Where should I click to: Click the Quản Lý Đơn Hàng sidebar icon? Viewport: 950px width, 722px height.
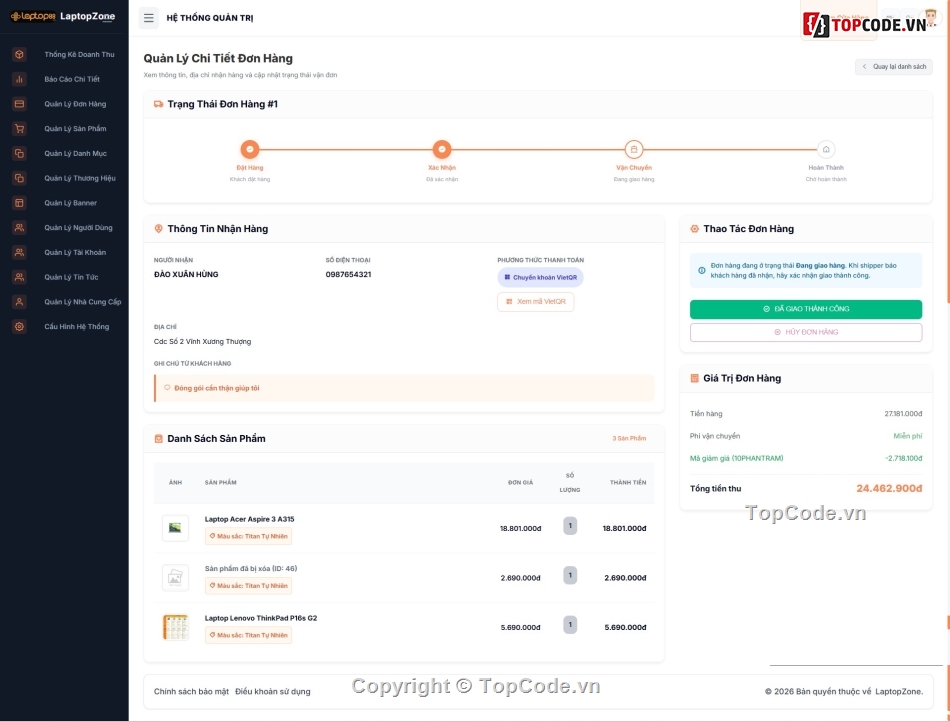pos(19,104)
